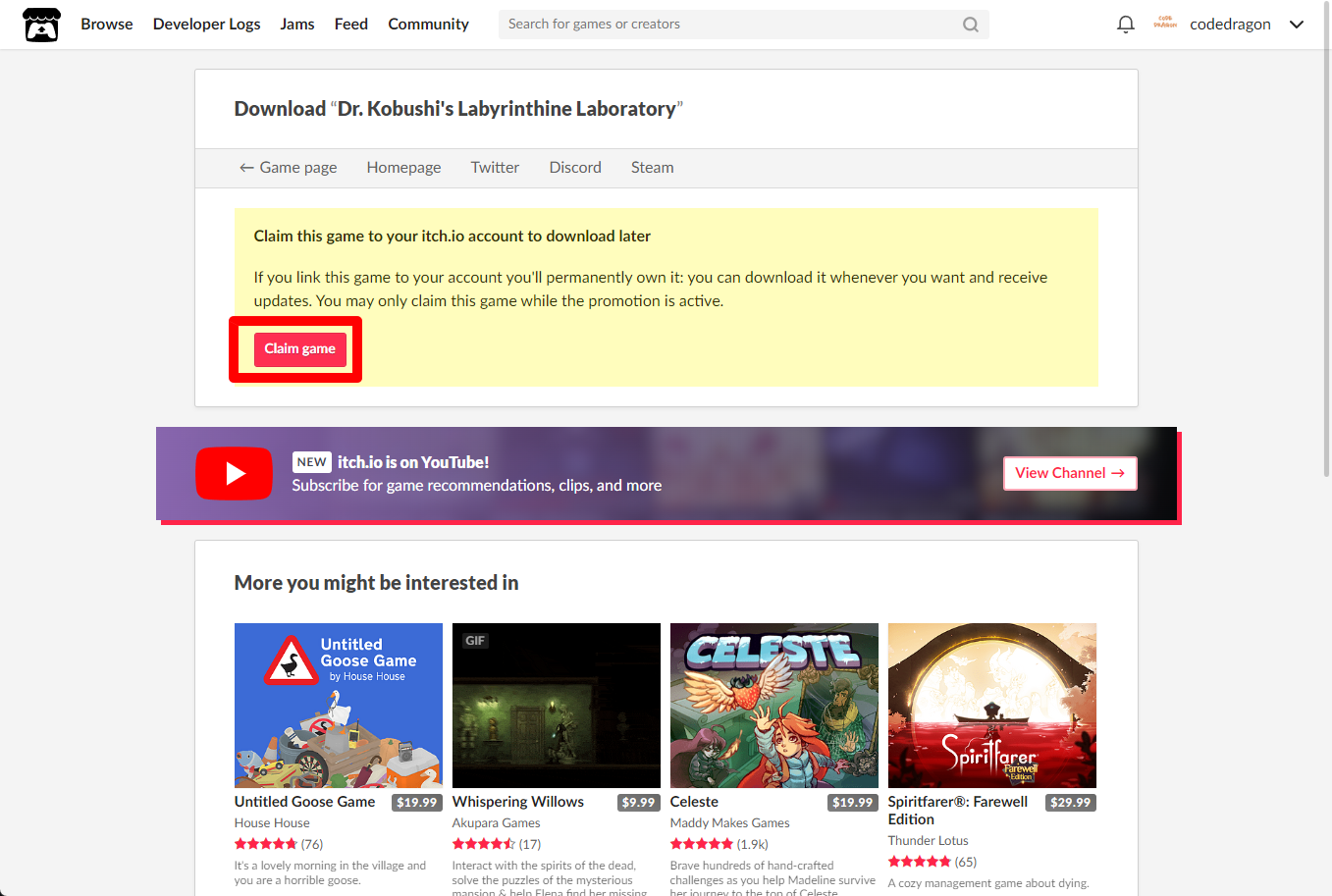
Task: Click the GIF badge on Whispering Willows
Action: (475, 641)
